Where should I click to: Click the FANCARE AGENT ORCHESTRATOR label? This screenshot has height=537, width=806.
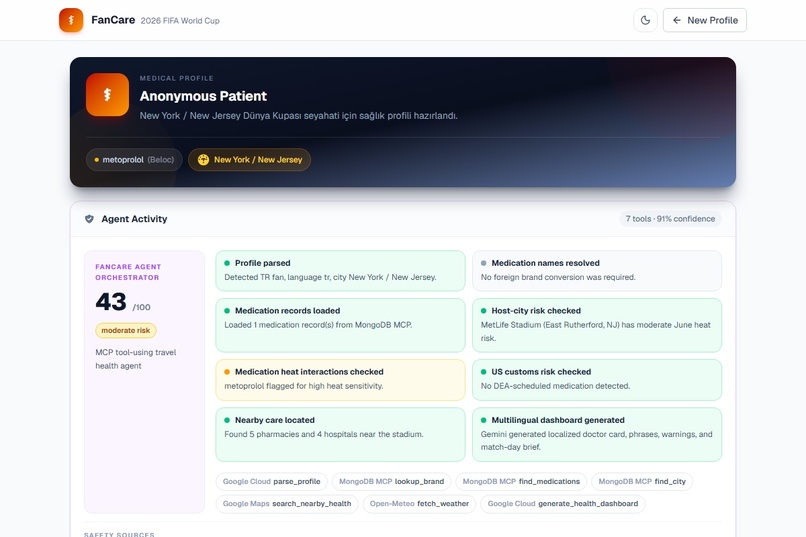[x=128, y=272]
